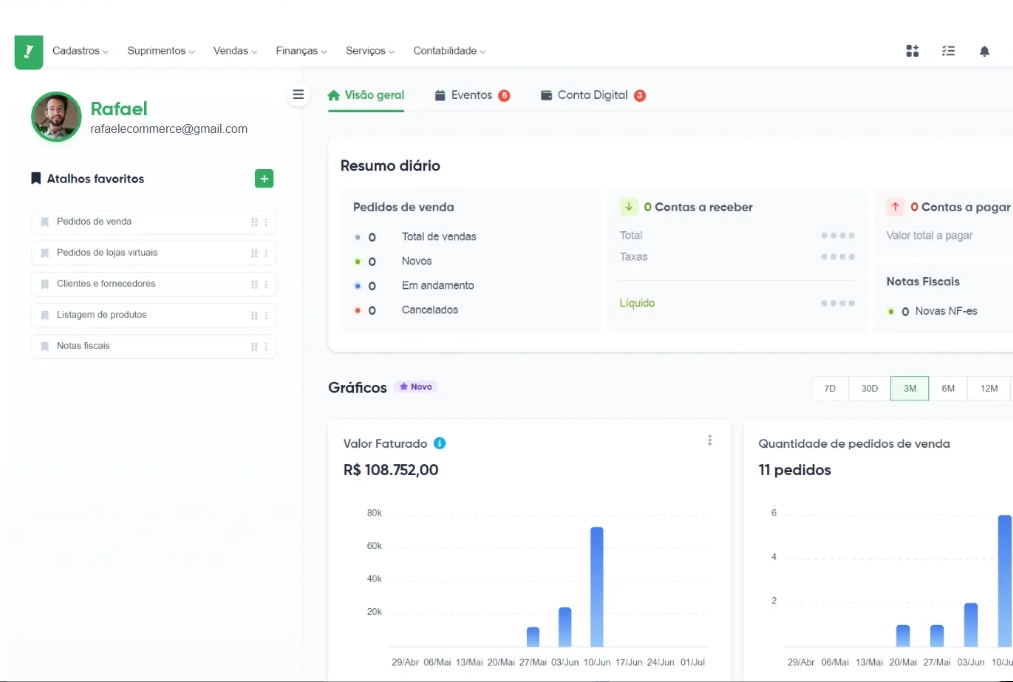Click Novas NF-es under Notas Fiscais
This screenshot has height=682, width=1013.
tap(946, 311)
